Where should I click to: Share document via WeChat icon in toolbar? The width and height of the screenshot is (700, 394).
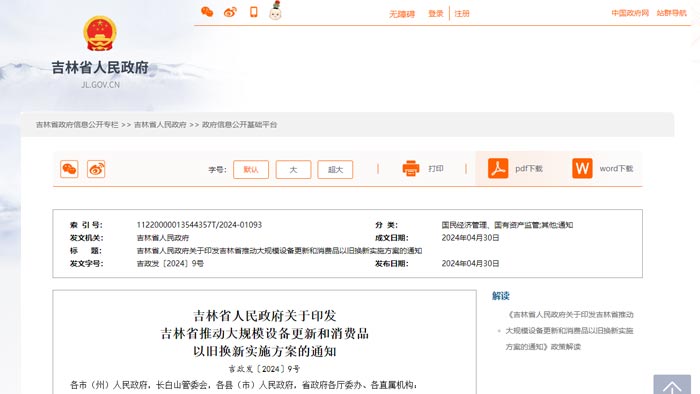69,169
